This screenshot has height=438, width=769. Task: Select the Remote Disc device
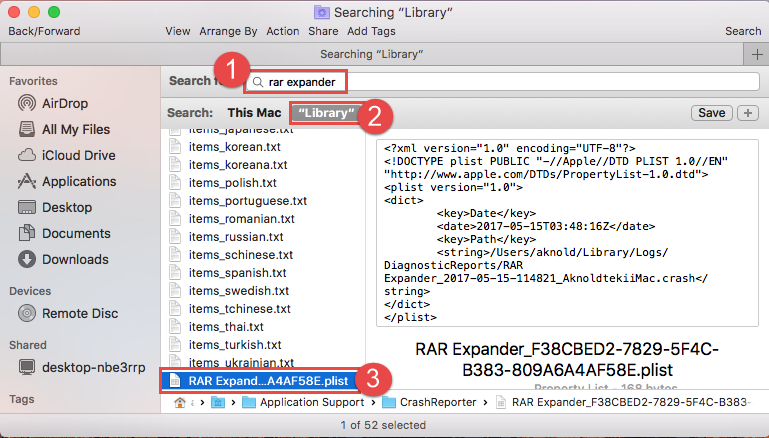(68, 313)
